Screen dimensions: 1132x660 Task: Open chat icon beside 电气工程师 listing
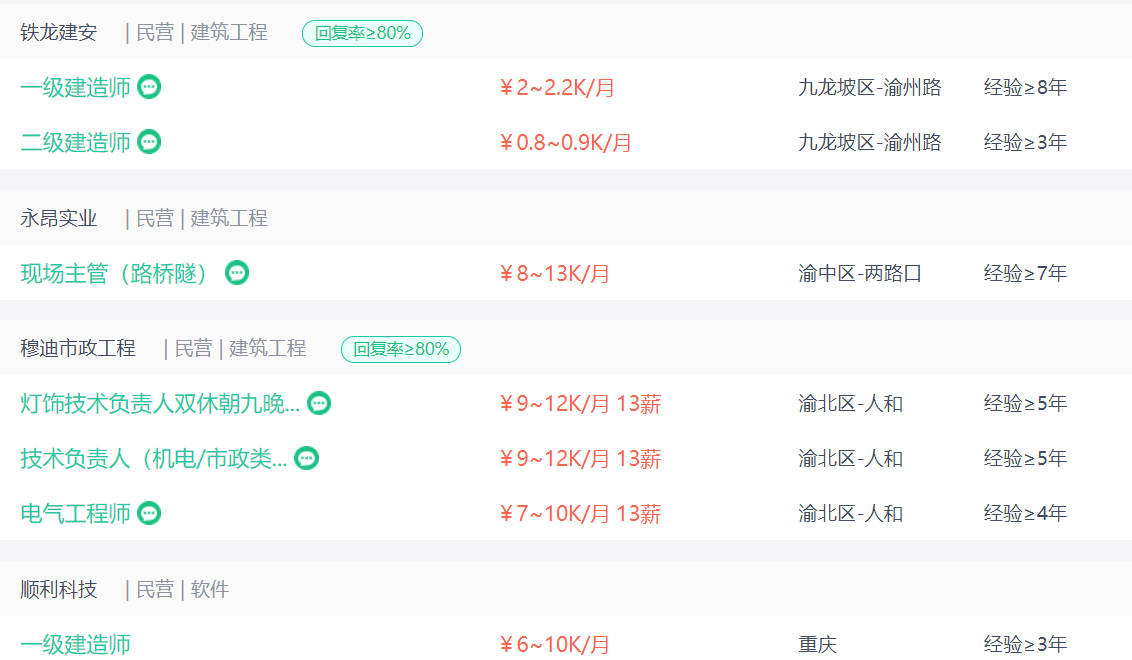click(149, 513)
